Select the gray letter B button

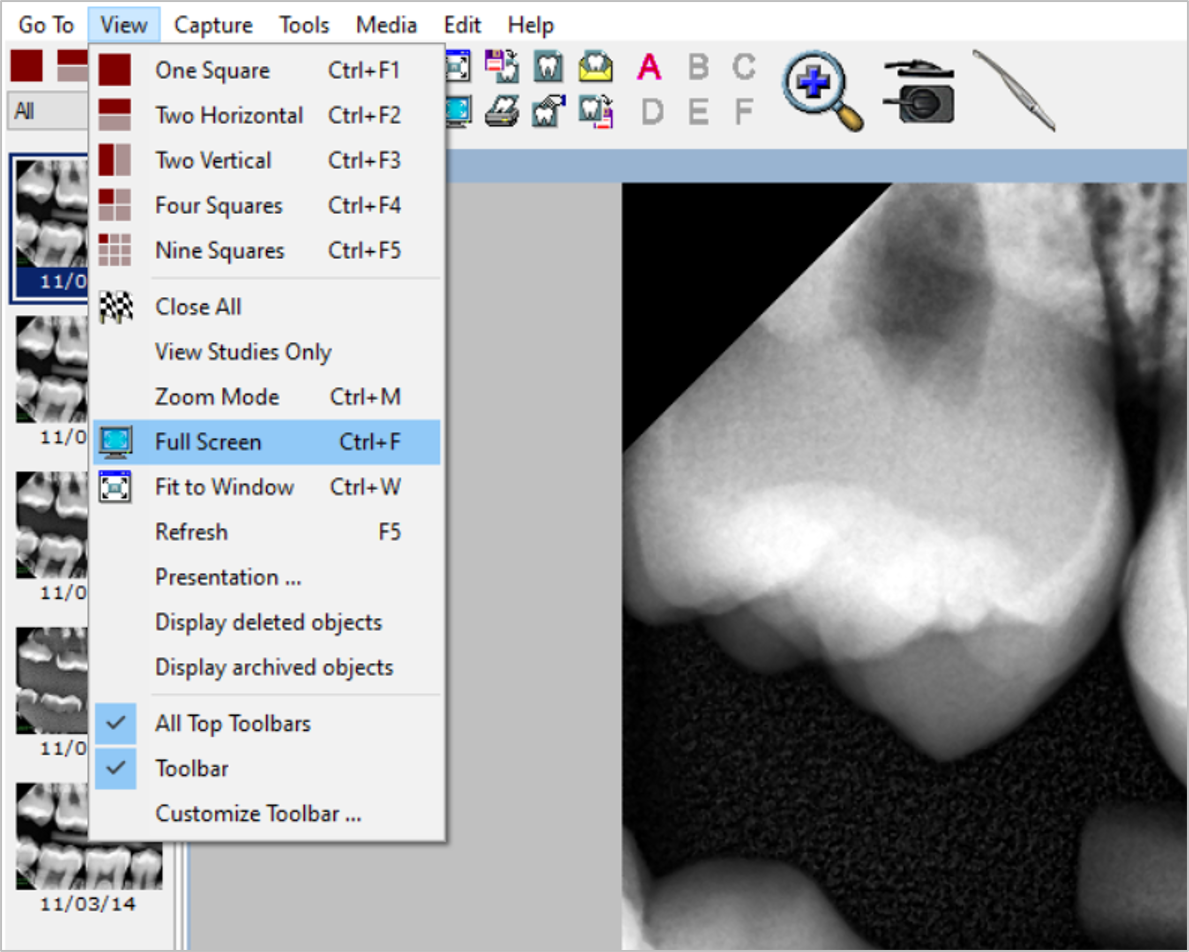click(698, 67)
